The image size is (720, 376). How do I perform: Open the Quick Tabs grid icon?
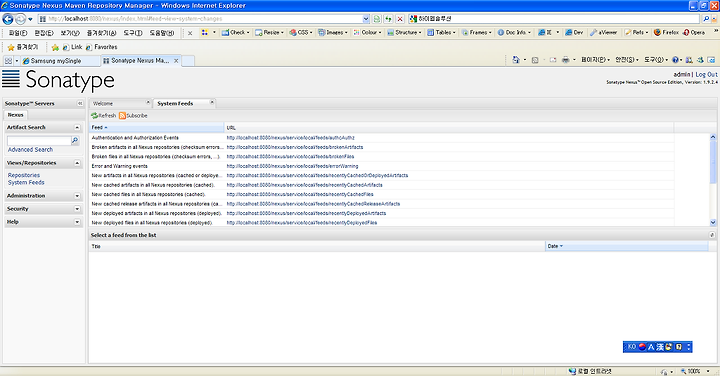[8, 61]
